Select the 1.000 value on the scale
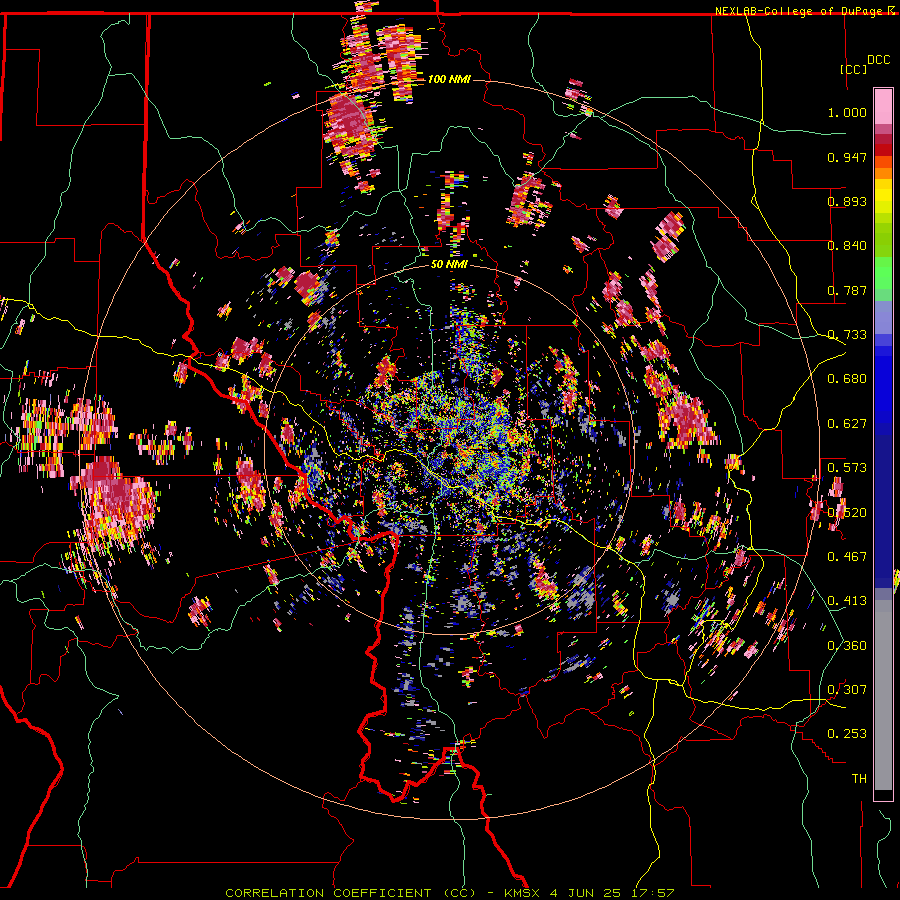Image resolution: width=900 pixels, height=900 pixels. click(847, 112)
